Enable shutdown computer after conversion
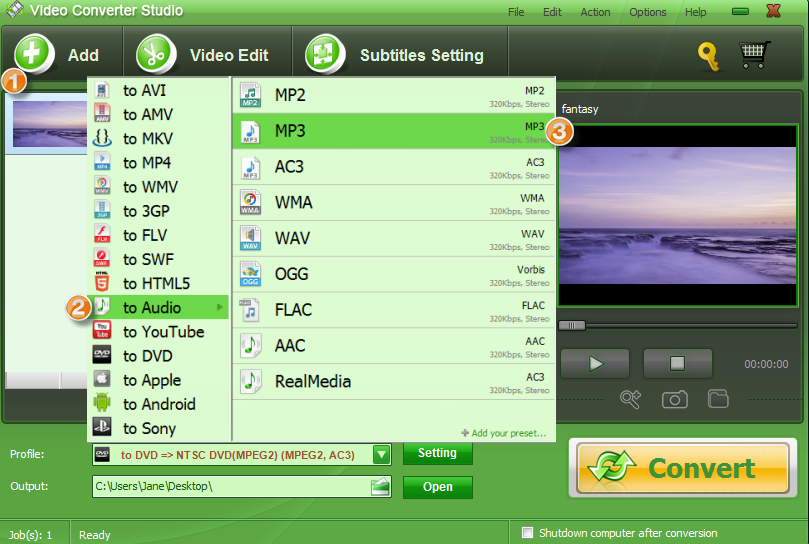 pyautogui.click(x=528, y=533)
